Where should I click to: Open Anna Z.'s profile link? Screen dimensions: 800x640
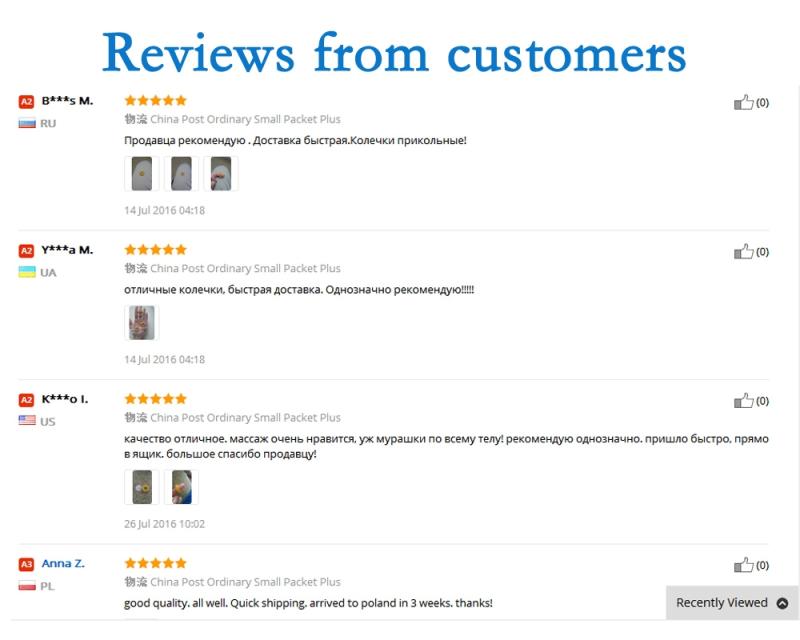(63, 563)
